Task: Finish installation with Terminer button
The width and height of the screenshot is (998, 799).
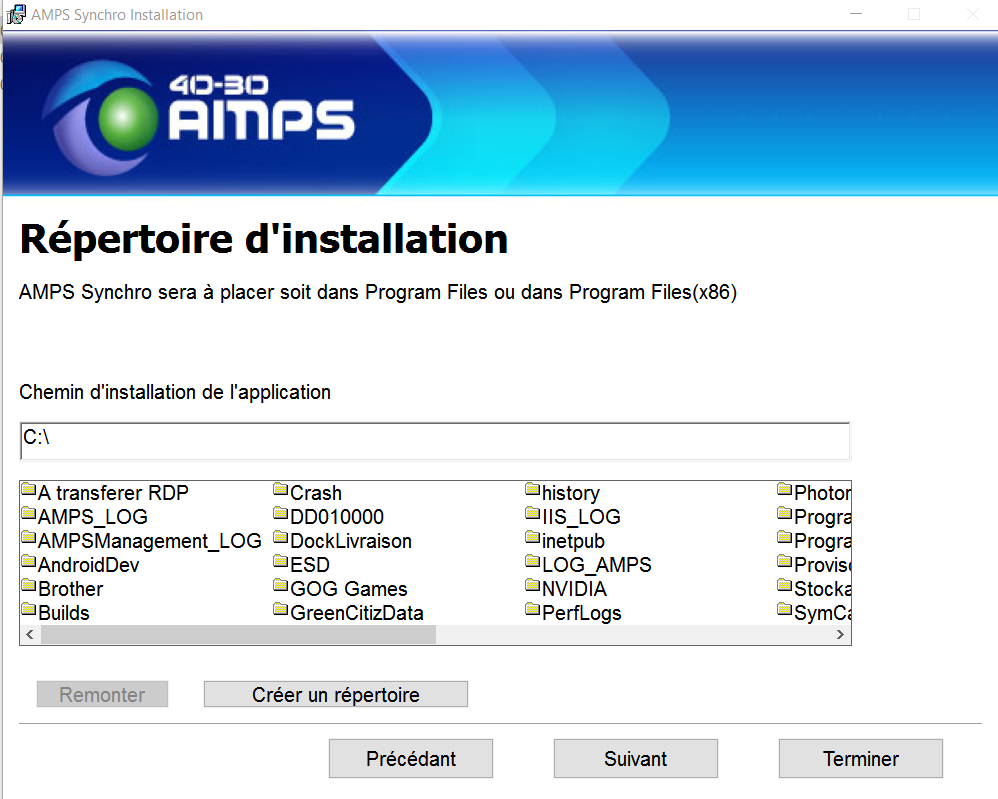Action: point(860,759)
